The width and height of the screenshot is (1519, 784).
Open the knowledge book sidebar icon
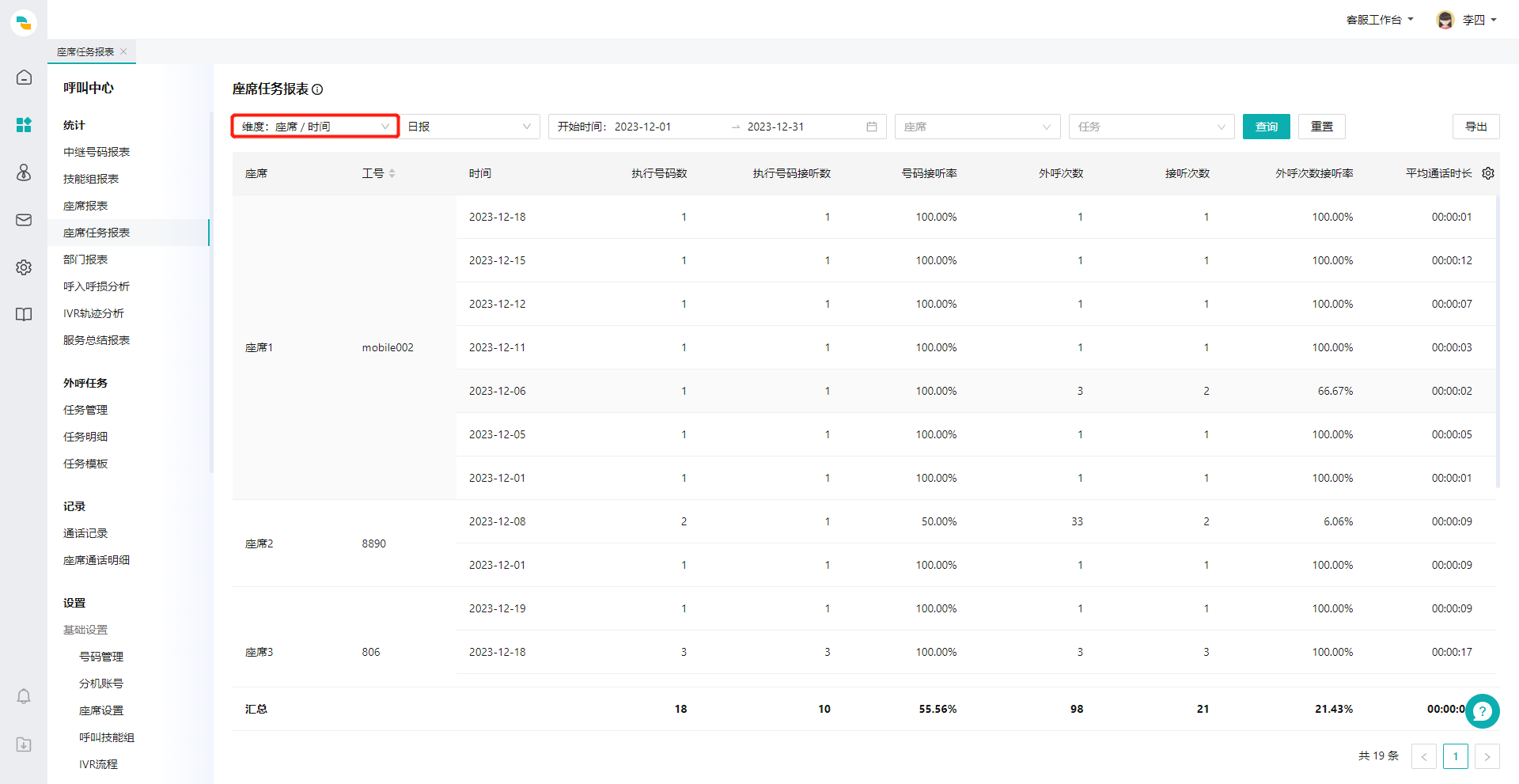pos(24,314)
